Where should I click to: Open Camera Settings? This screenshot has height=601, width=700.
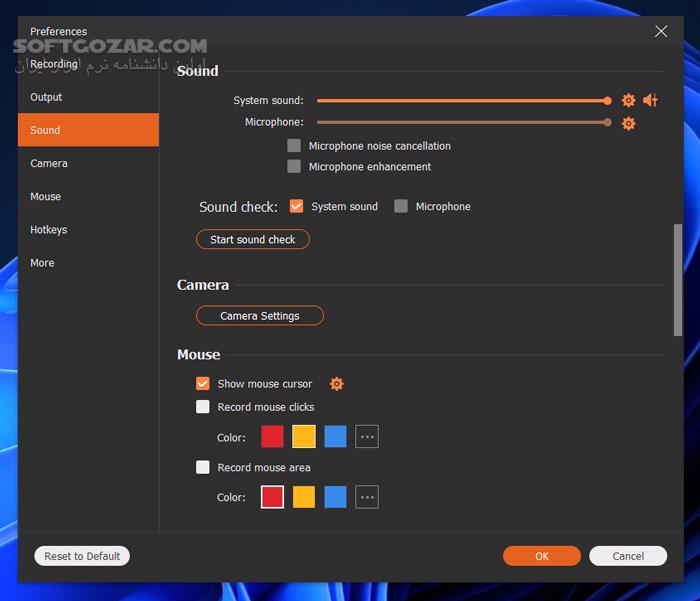(x=260, y=316)
